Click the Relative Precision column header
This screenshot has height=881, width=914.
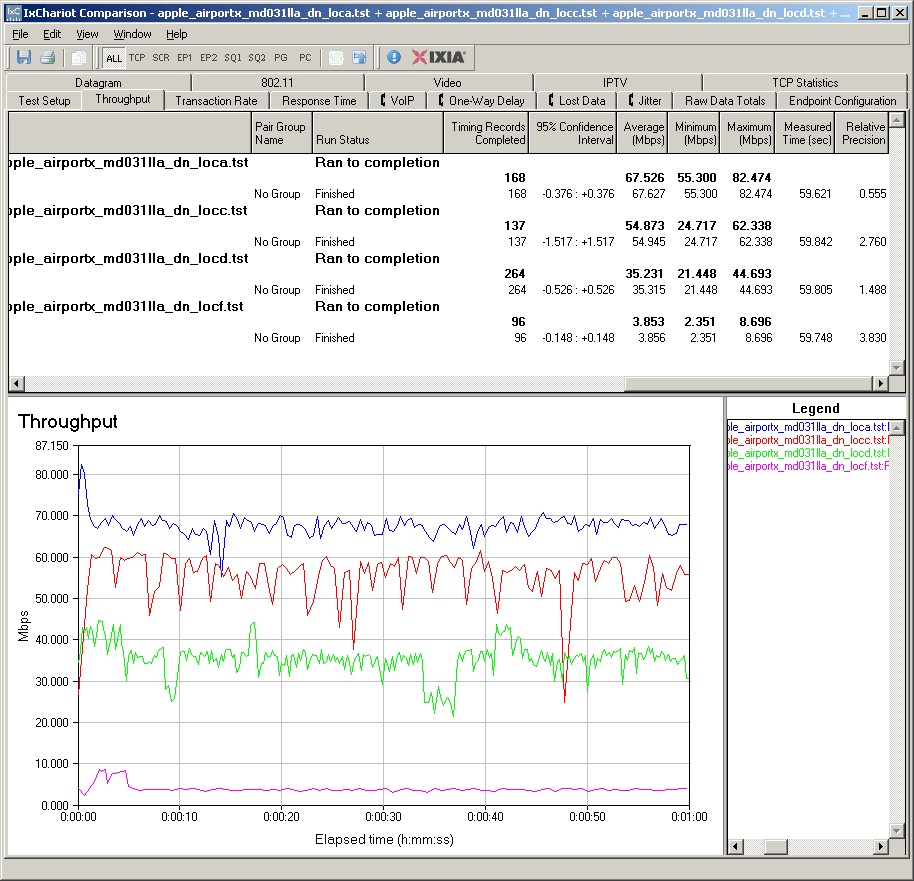pyautogui.click(x=862, y=133)
